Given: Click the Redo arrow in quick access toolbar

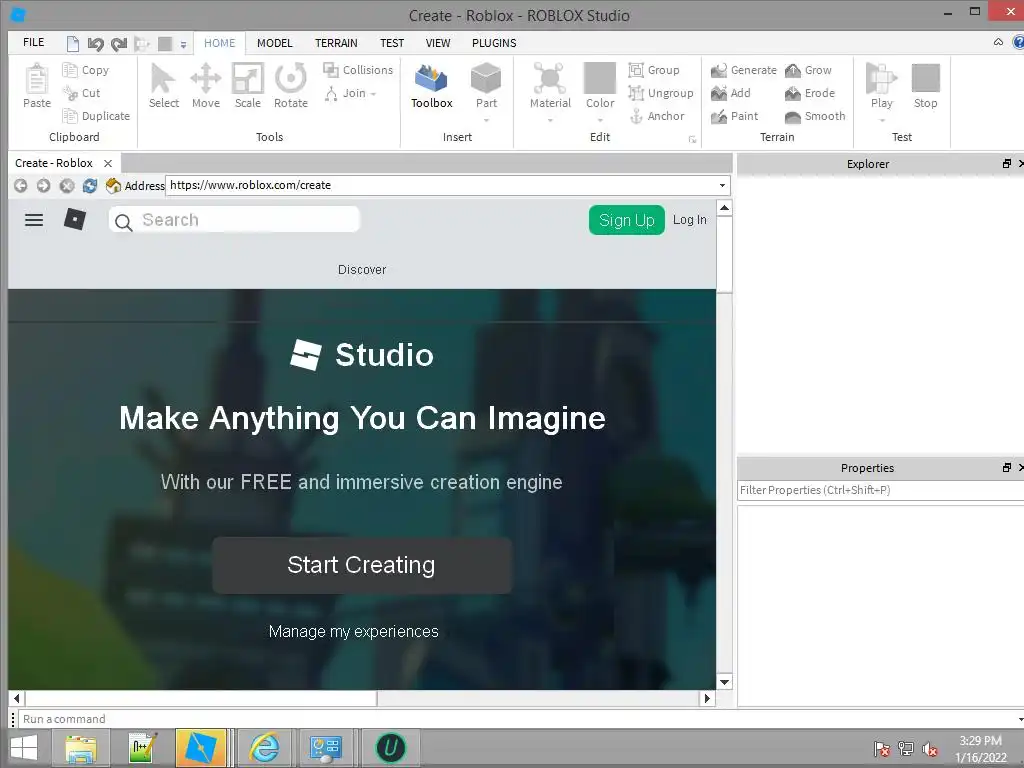Looking at the screenshot, I should (118, 44).
